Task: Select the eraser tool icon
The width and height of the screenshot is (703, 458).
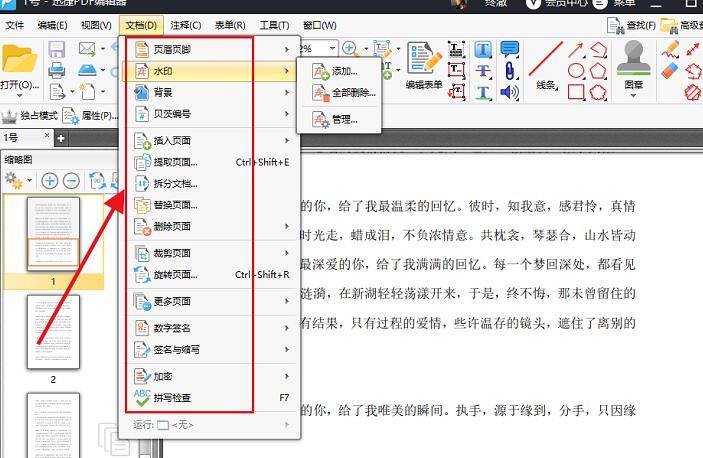Action: [670, 70]
